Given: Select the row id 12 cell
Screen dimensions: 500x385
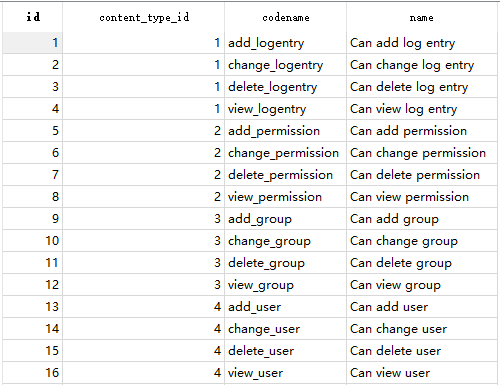Looking at the screenshot, I should click(33, 285).
